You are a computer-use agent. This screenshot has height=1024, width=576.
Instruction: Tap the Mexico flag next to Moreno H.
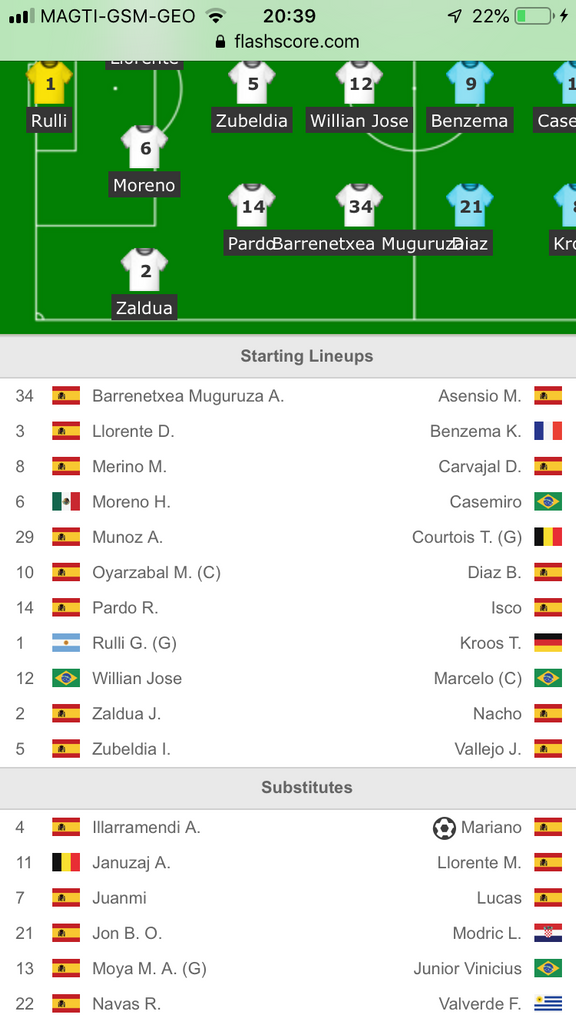click(66, 502)
